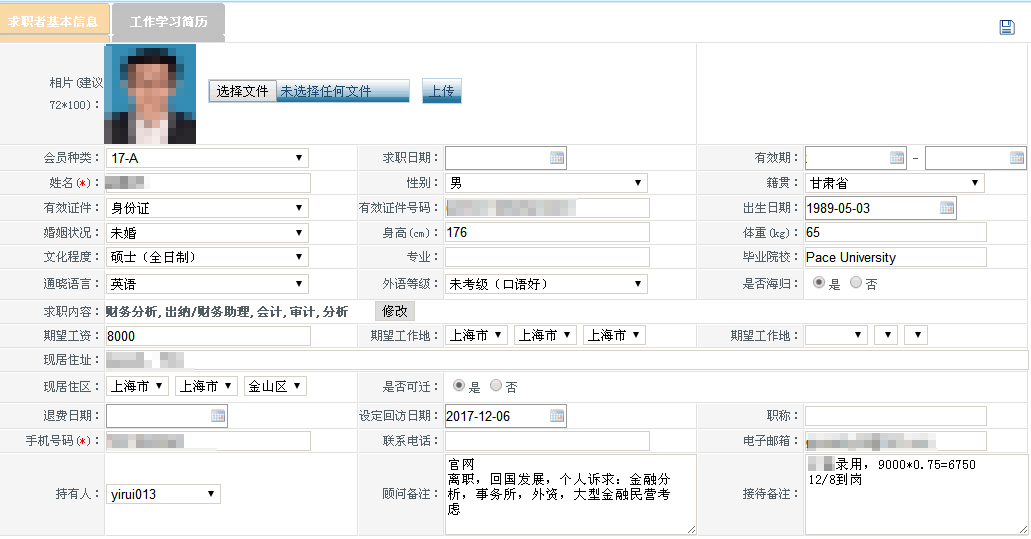Open first empty dropdown of second 期望工作地
The height and width of the screenshot is (539, 1031).
[x=836, y=335]
